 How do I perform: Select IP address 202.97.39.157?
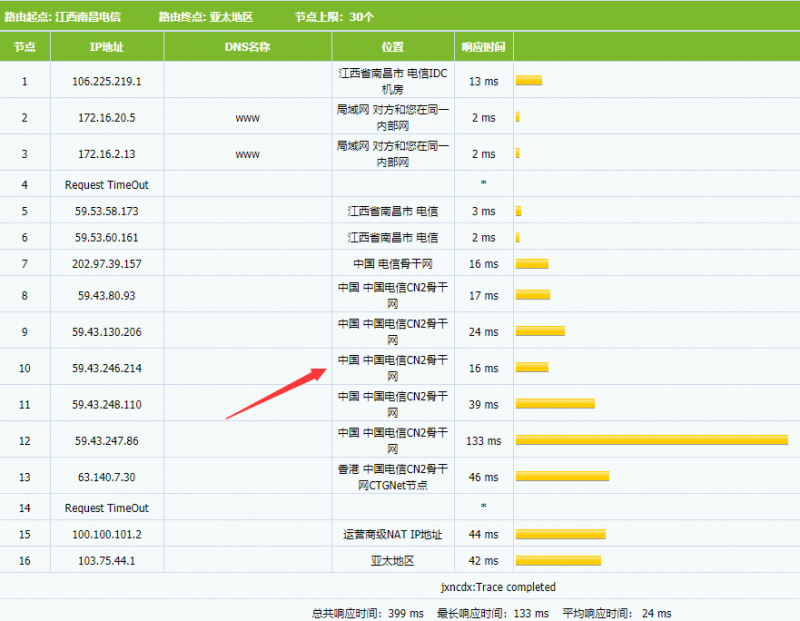coord(107,264)
